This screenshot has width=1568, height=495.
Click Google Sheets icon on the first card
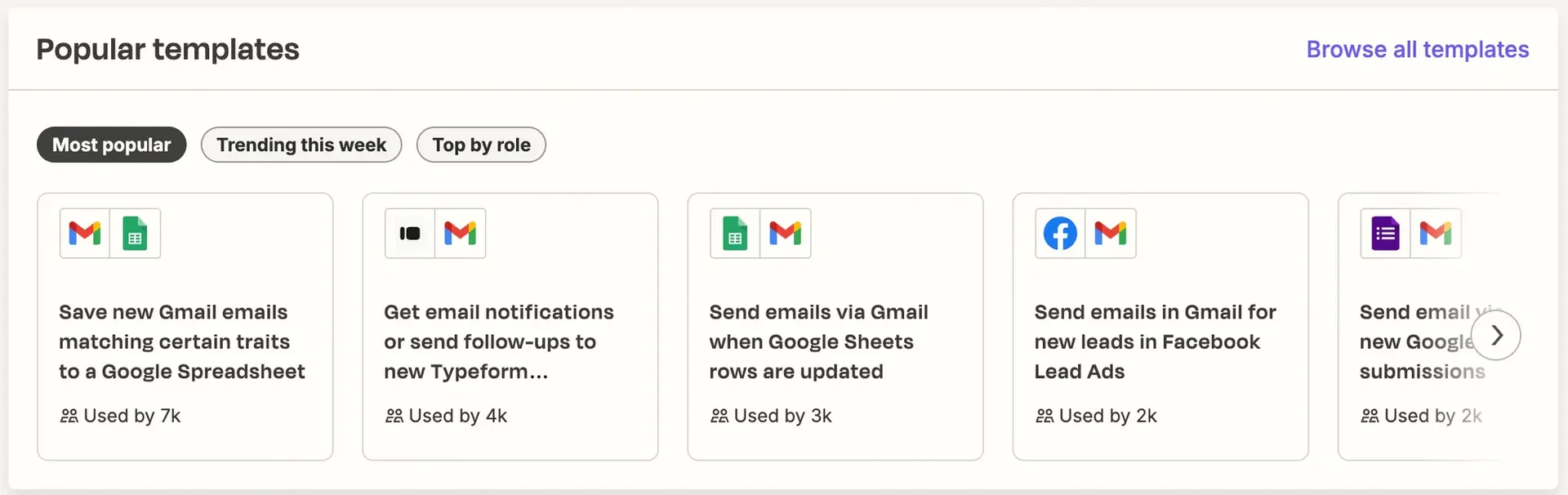(x=135, y=234)
